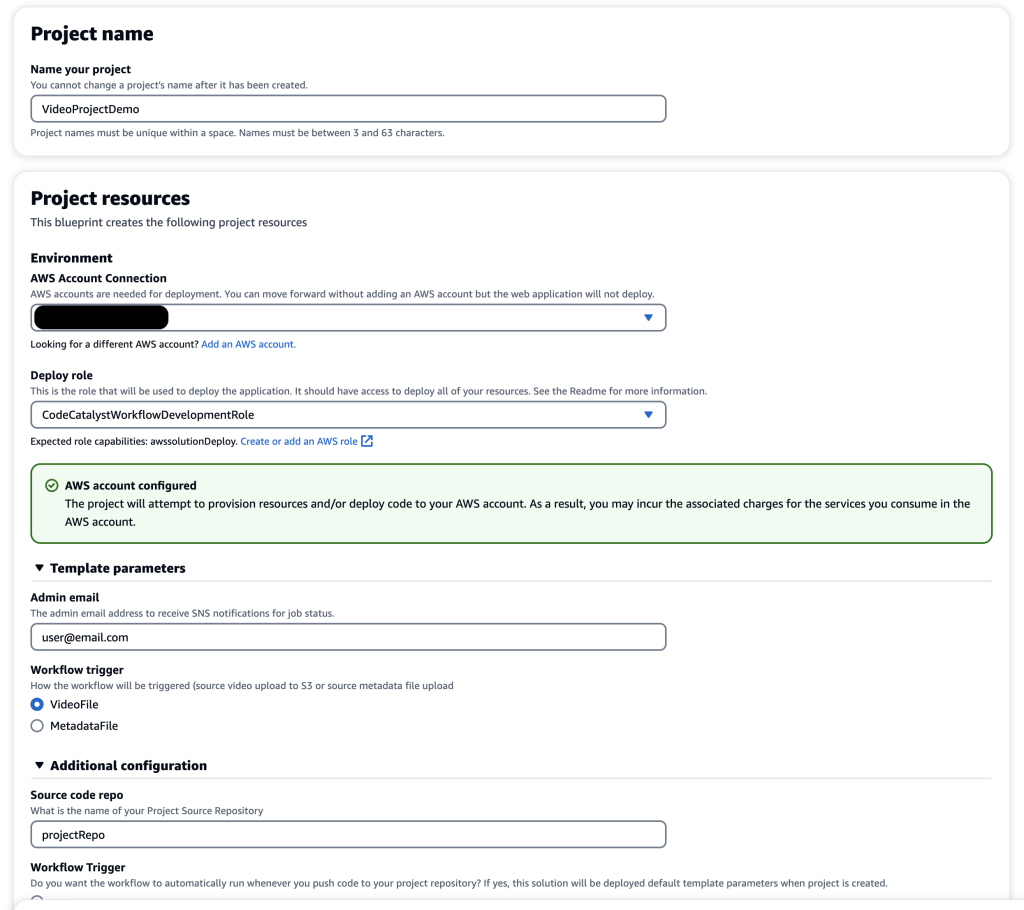
Task: Select CodeCatalystWorkflowDevelopmentRole in the role selector
Action: point(347,414)
